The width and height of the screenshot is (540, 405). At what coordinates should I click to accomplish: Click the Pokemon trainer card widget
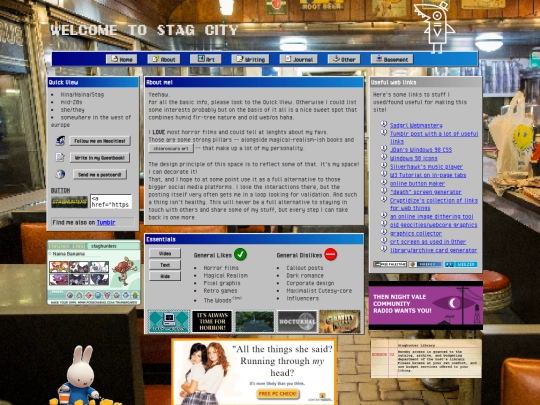[x=94, y=273]
